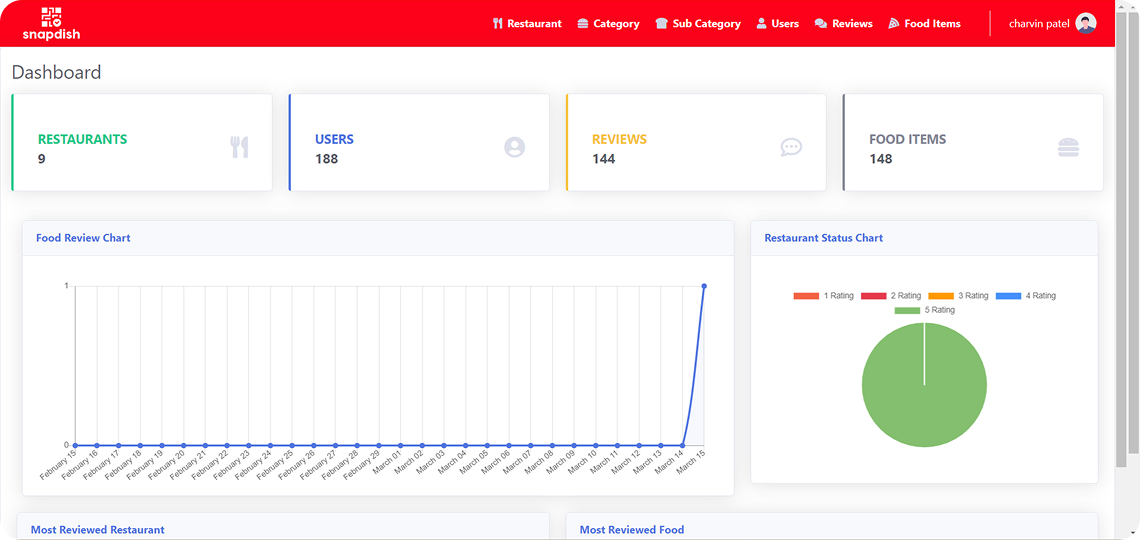The height and width of the screenshot is (540, 1140).
Task: Click the Sub Category chef hat icon
Action: pyautogui.click(x=661, y=23)
